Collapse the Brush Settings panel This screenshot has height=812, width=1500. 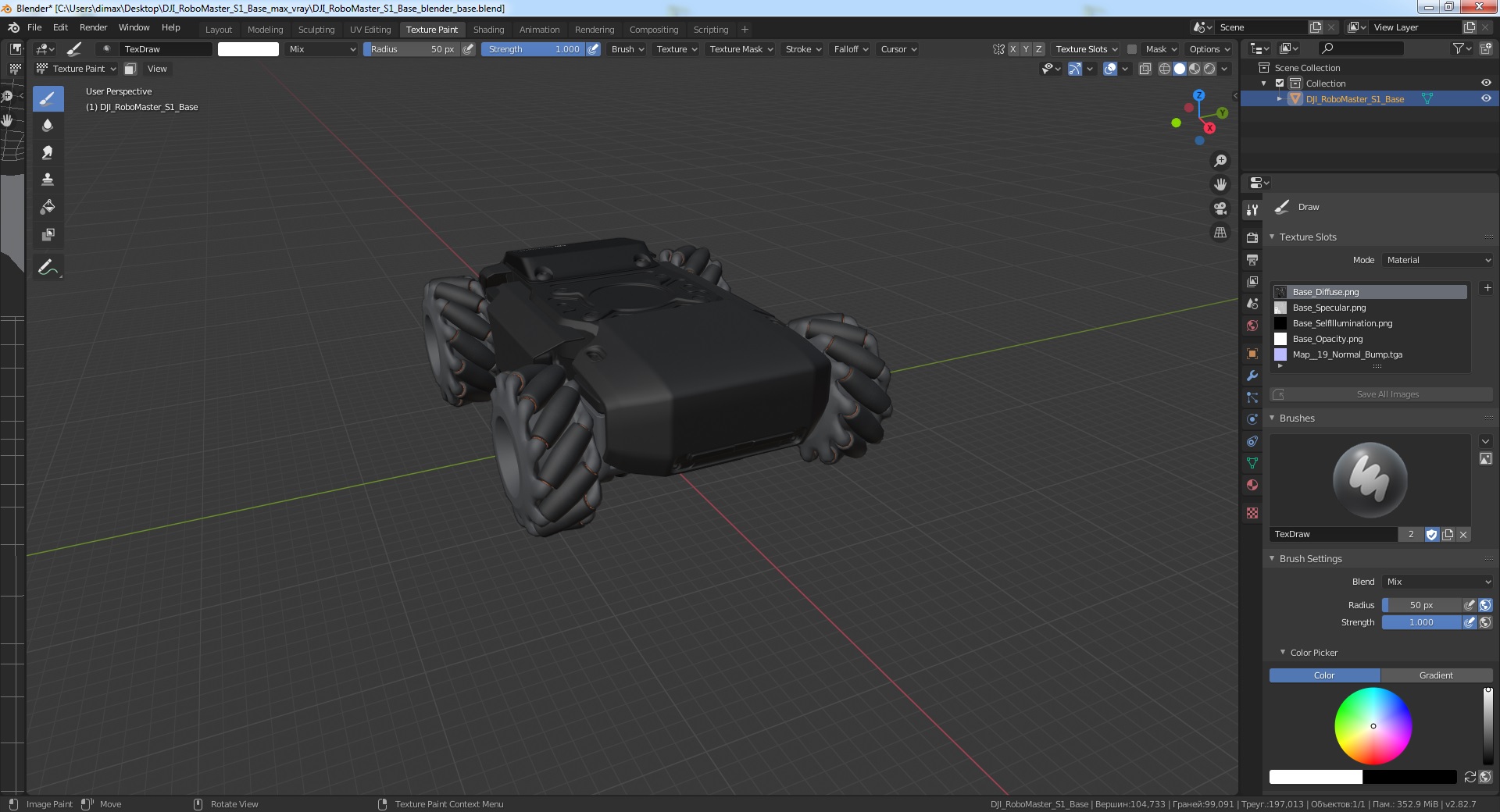(x=1272, y=559)
